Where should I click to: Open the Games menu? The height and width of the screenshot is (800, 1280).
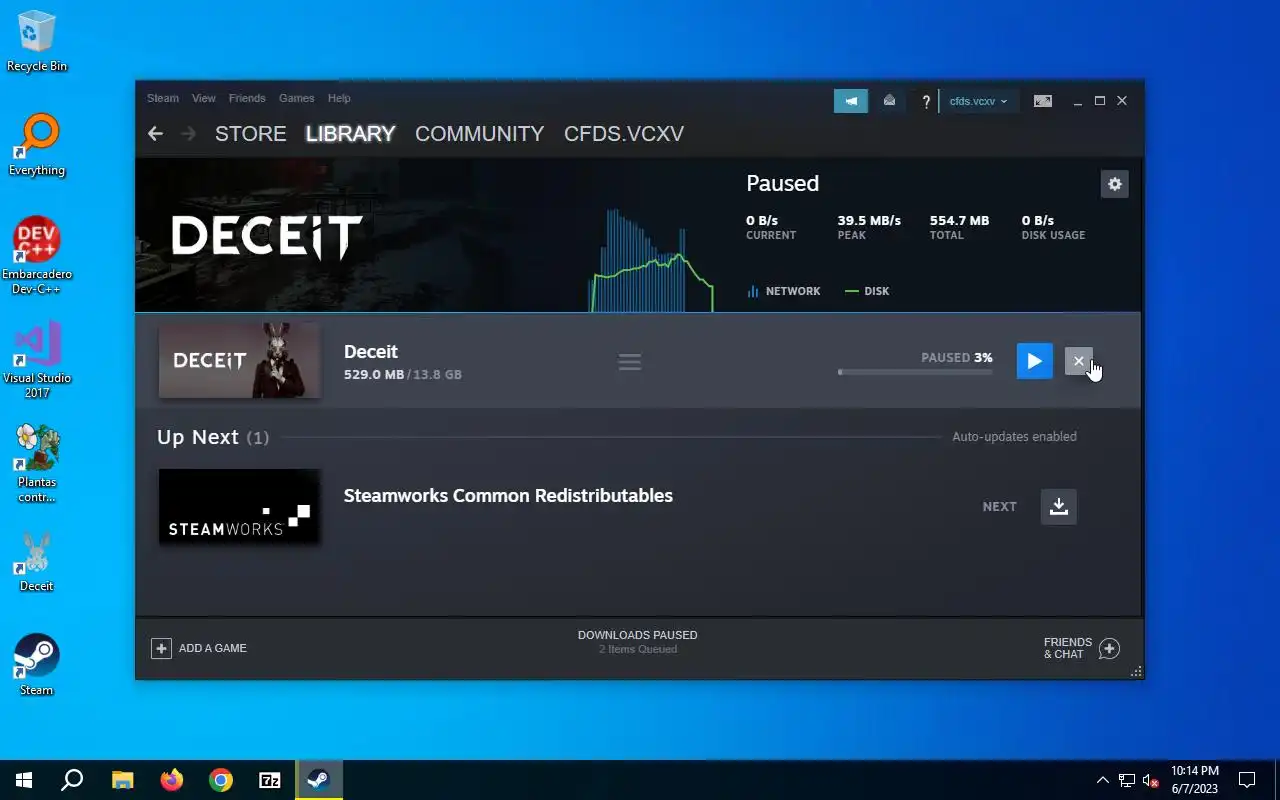pyautogui.click(x=296, y=98)
